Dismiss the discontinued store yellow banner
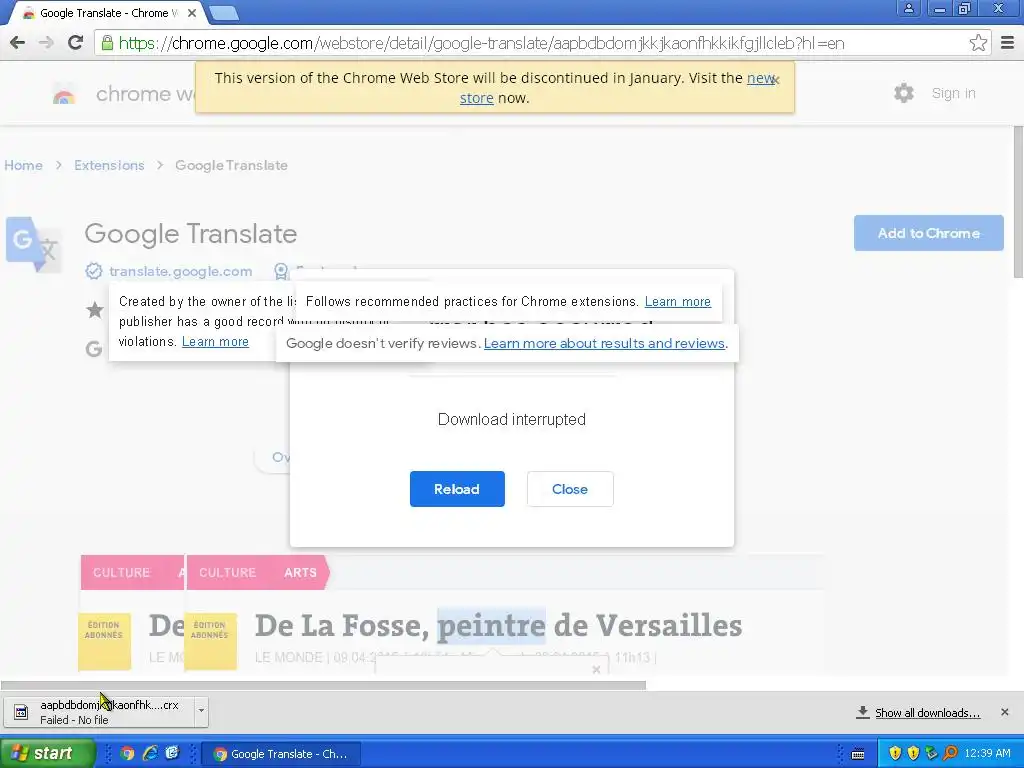The height and width of the screenshot is (768, 1024). pyautogui.click(x=776, y=80)
